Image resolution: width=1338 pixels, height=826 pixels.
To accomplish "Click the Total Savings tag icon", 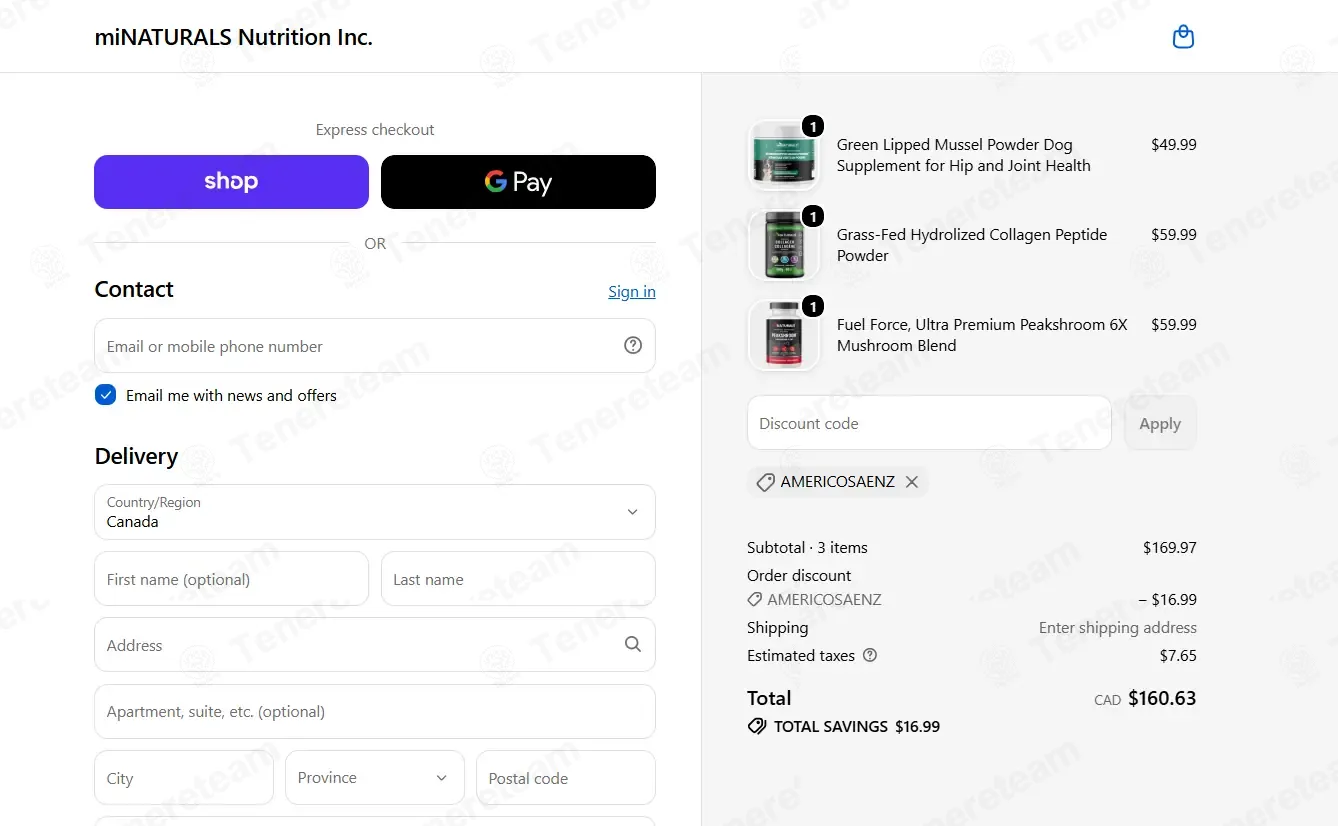I will 757,727.
